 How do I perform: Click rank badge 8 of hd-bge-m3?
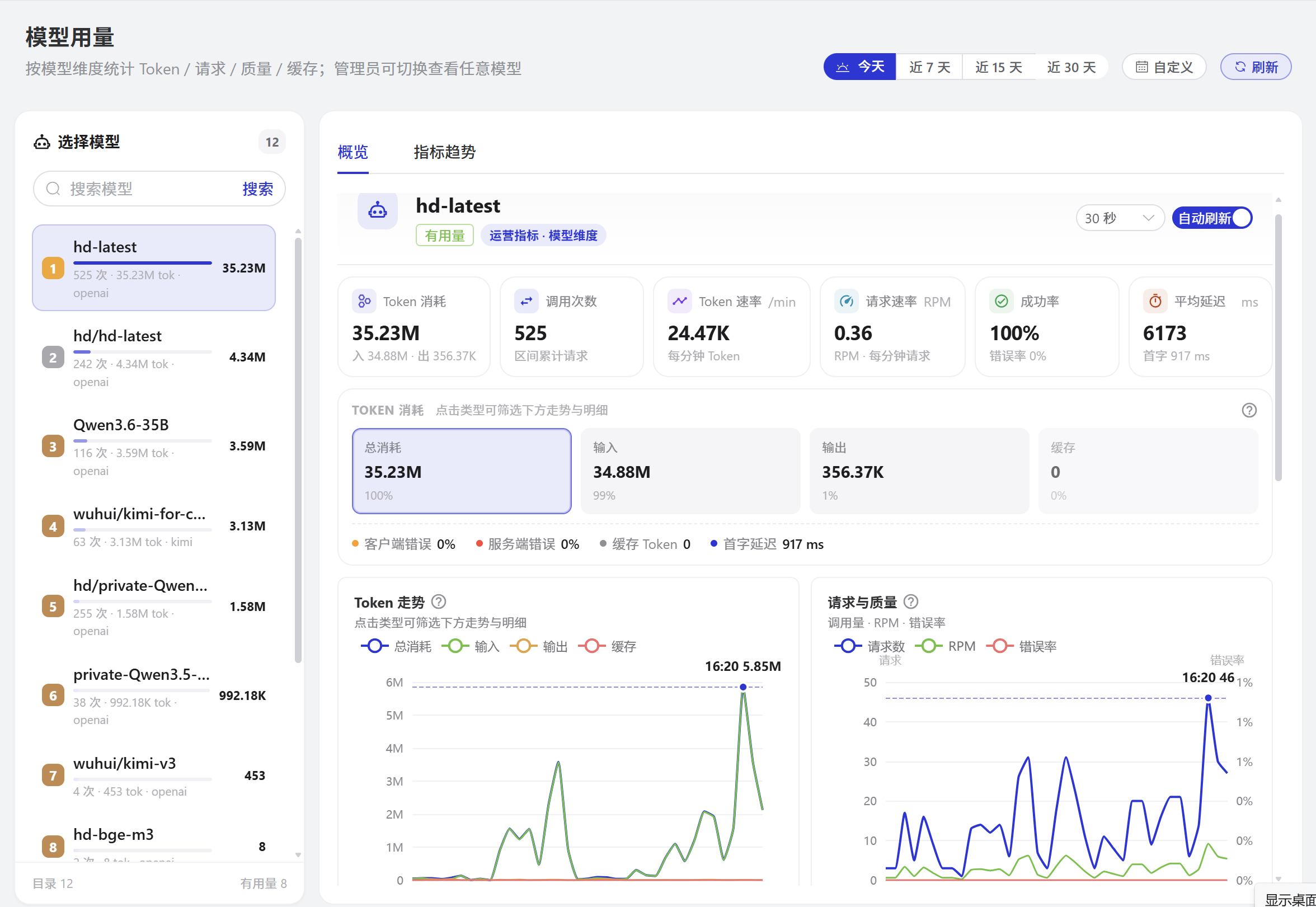[53, 847]
